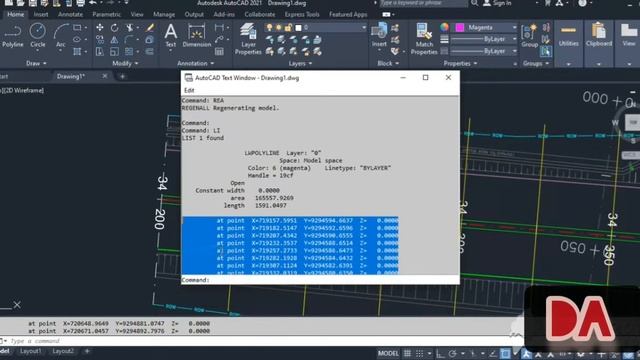Select the Arc tool

click(x=61, y=36)
